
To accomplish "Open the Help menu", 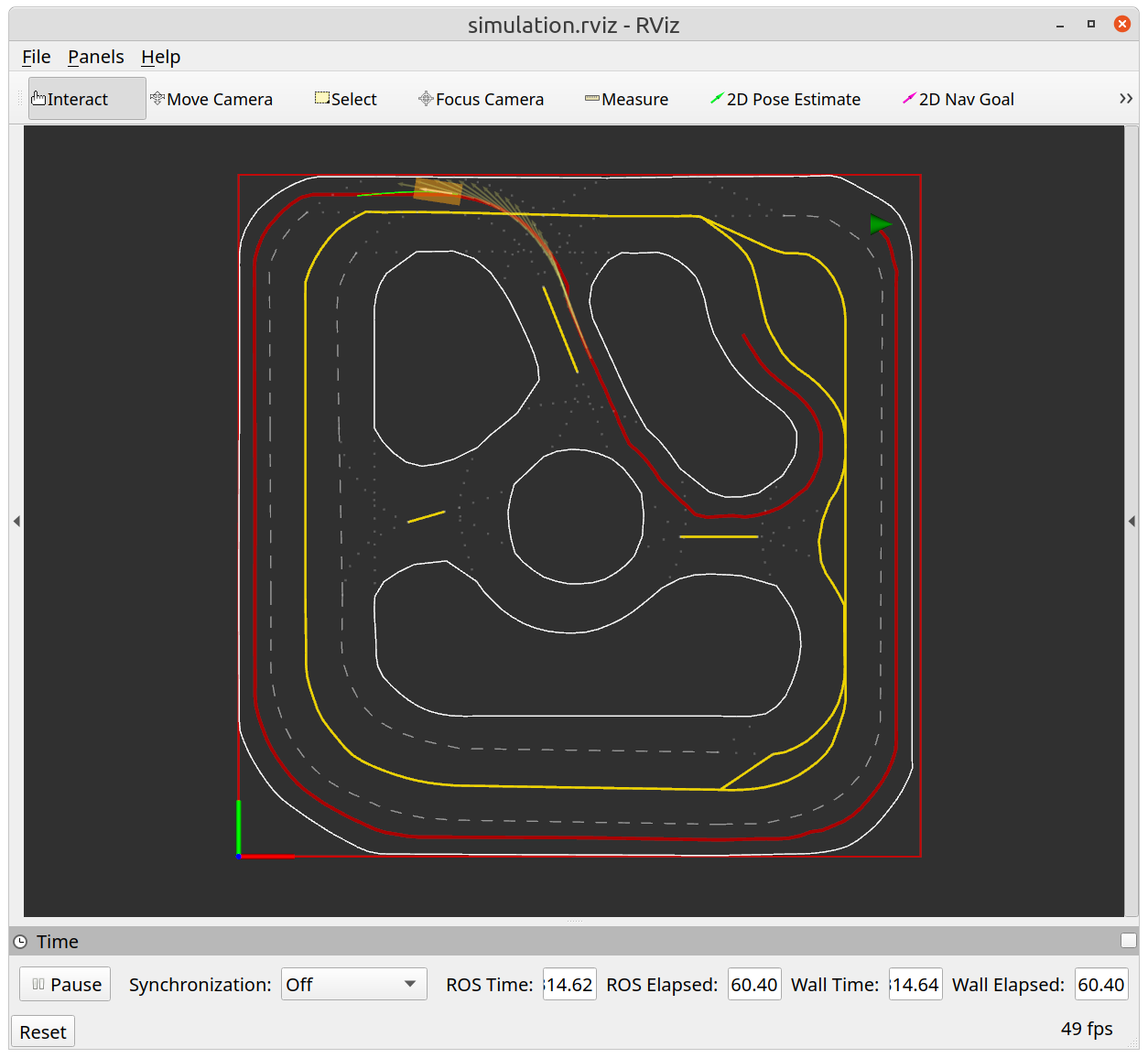I will coord(161,57).
